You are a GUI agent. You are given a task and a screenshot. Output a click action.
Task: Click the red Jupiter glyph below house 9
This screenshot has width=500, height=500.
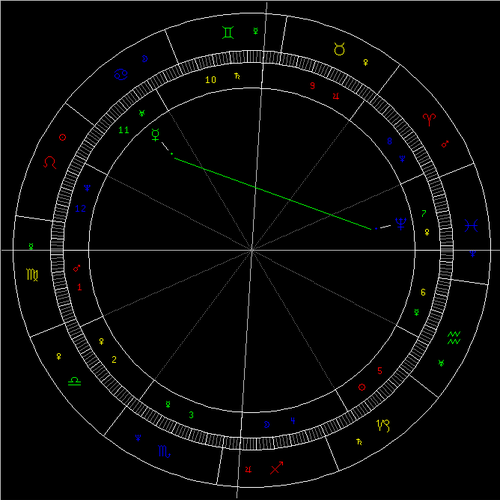click(x=336, y=96)
